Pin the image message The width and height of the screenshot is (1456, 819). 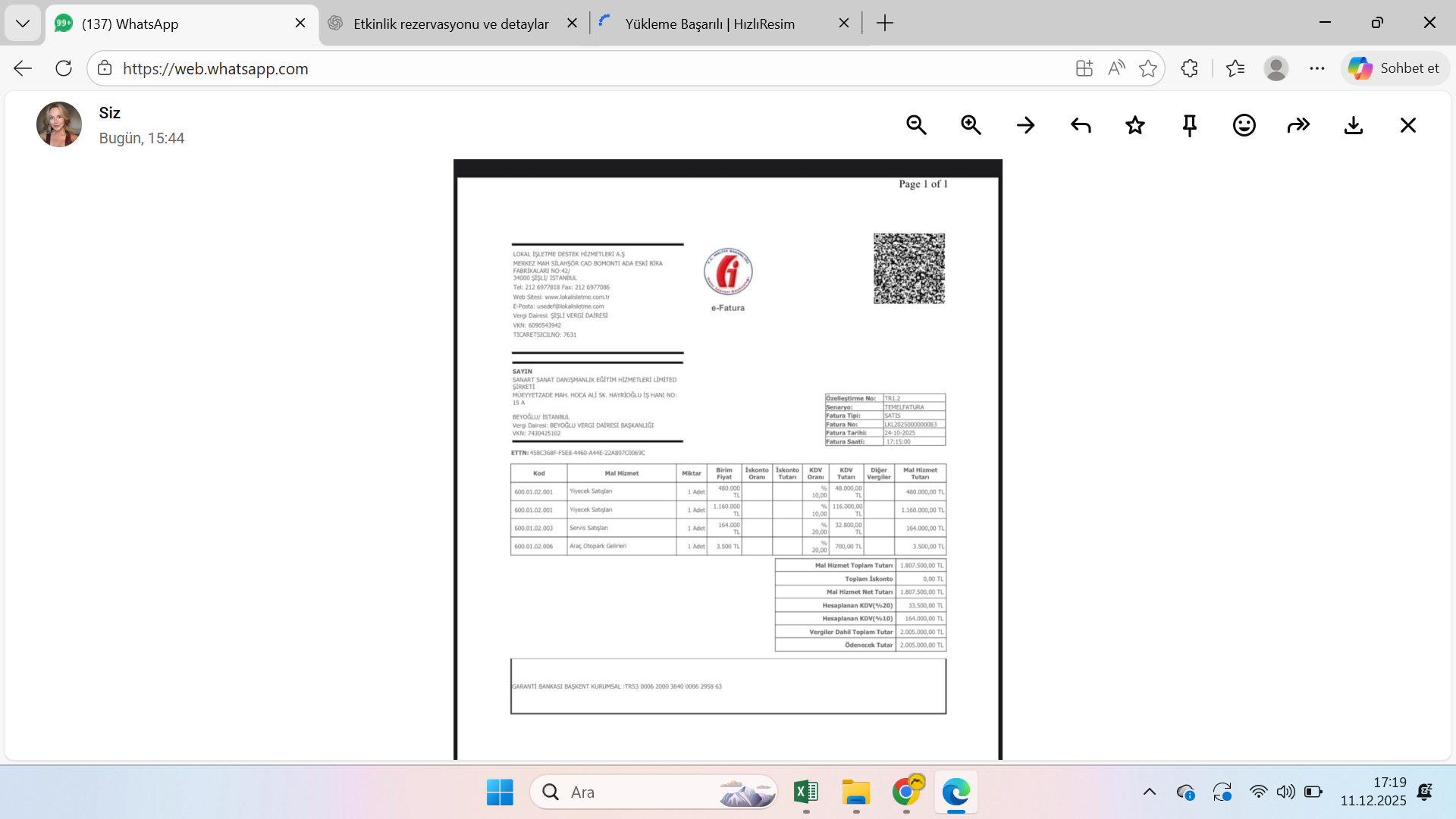click(x=1190, y=125)
